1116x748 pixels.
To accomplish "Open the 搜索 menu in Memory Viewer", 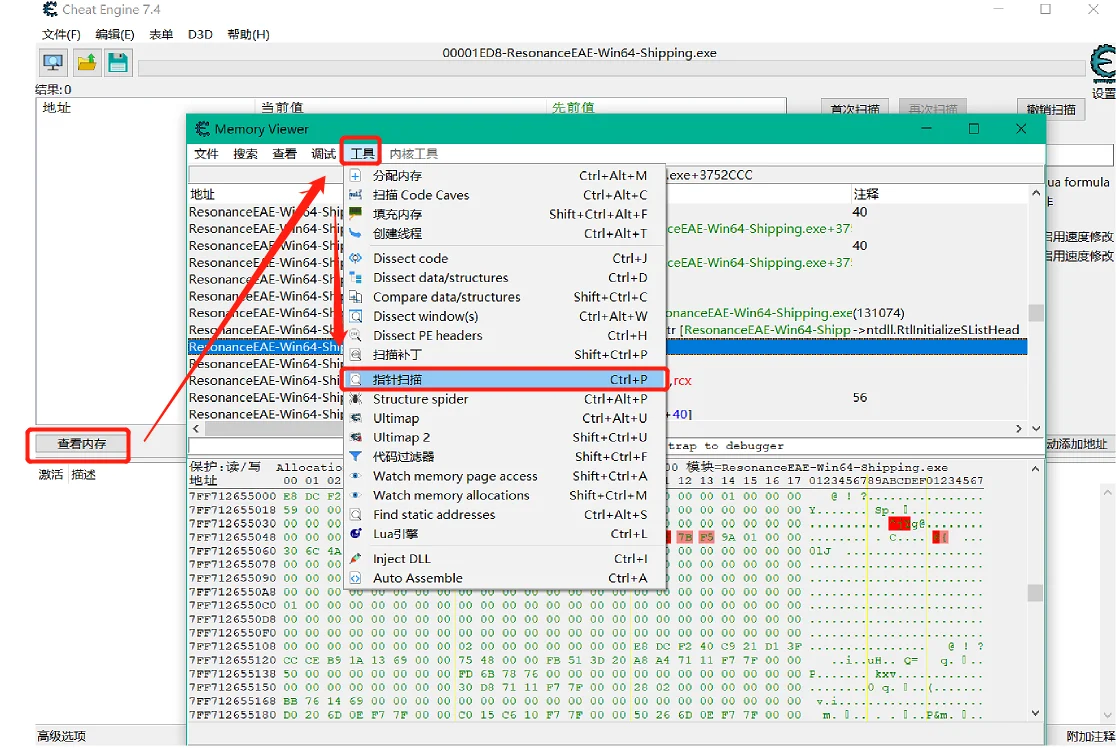I will click(246, 154).
